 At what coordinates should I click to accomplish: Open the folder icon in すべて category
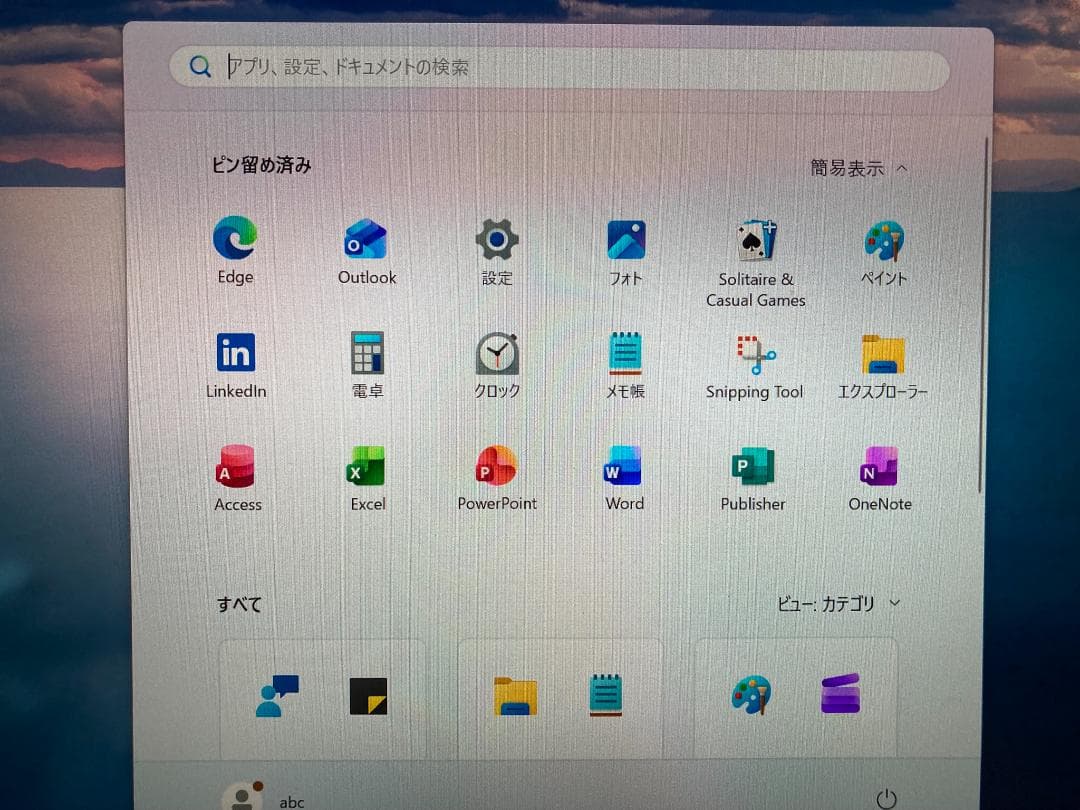(515, 696)
